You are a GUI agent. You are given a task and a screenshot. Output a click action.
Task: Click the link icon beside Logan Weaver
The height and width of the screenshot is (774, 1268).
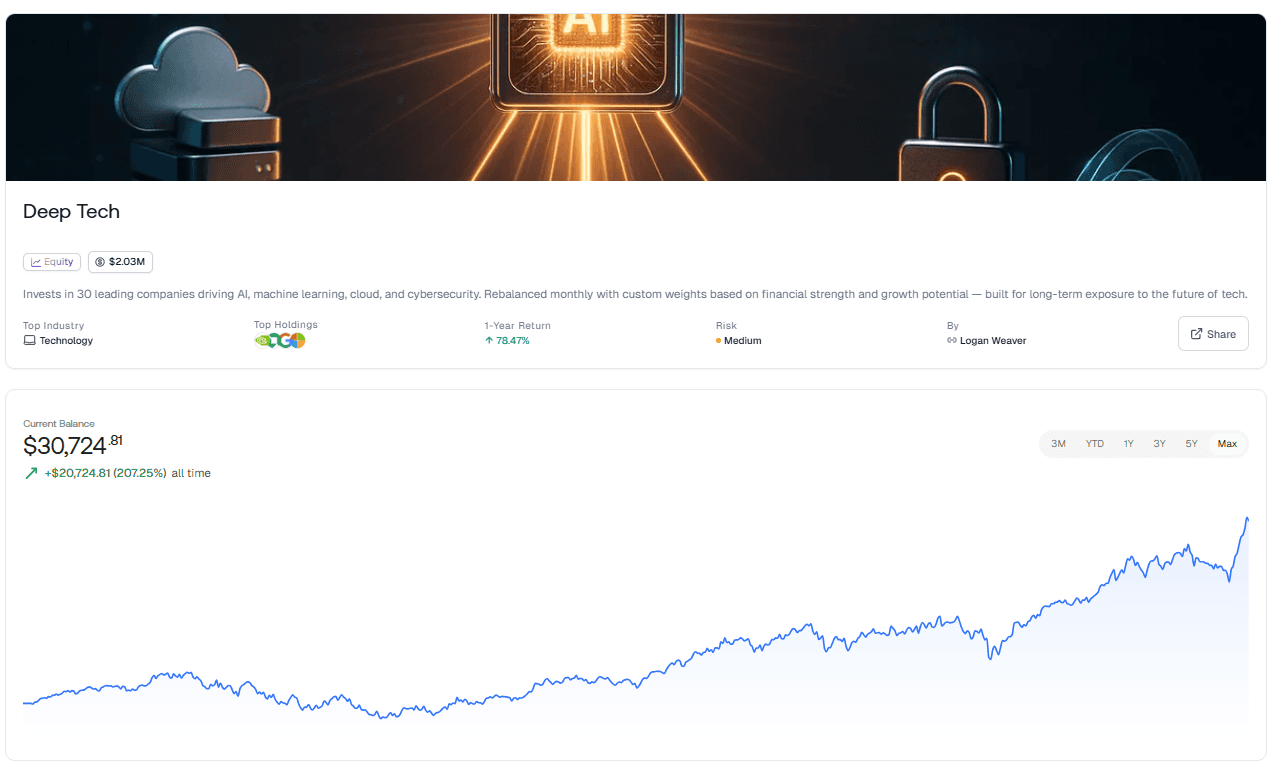click(952, 341)
